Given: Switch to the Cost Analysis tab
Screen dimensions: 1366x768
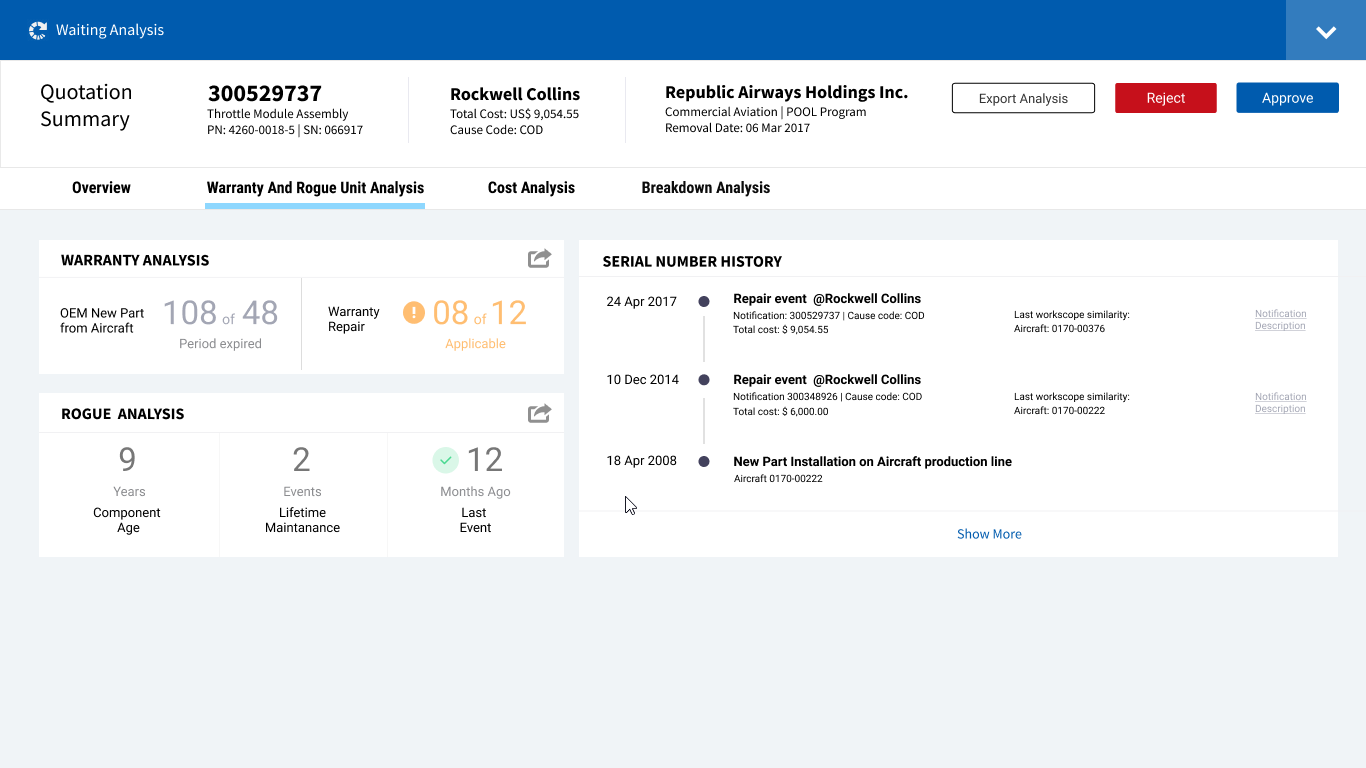Looking at the screenshot, I should [x=531, y=188].
